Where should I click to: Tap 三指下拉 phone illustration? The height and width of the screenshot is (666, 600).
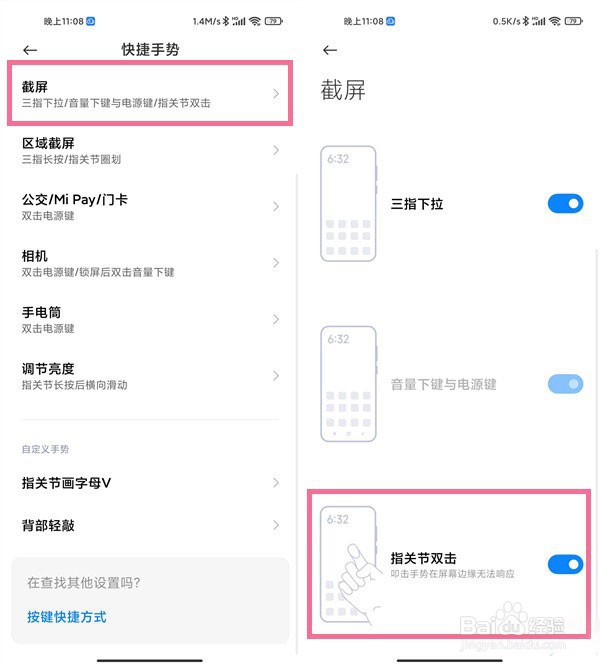tap(348, 203)
